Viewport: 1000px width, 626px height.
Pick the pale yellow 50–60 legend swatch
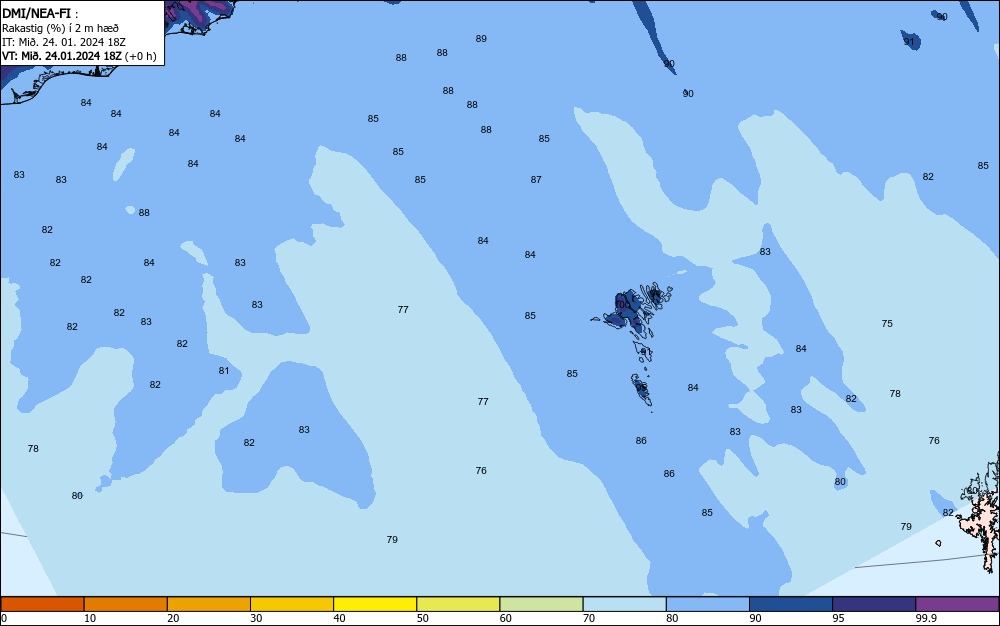(458, 604)
